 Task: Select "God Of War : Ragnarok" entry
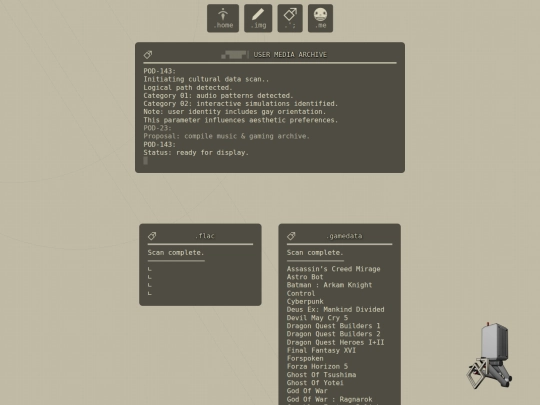pos(329,399)
